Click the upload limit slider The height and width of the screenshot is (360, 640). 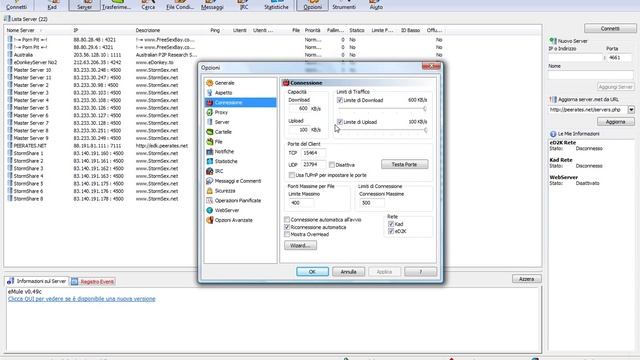[382, 130]
